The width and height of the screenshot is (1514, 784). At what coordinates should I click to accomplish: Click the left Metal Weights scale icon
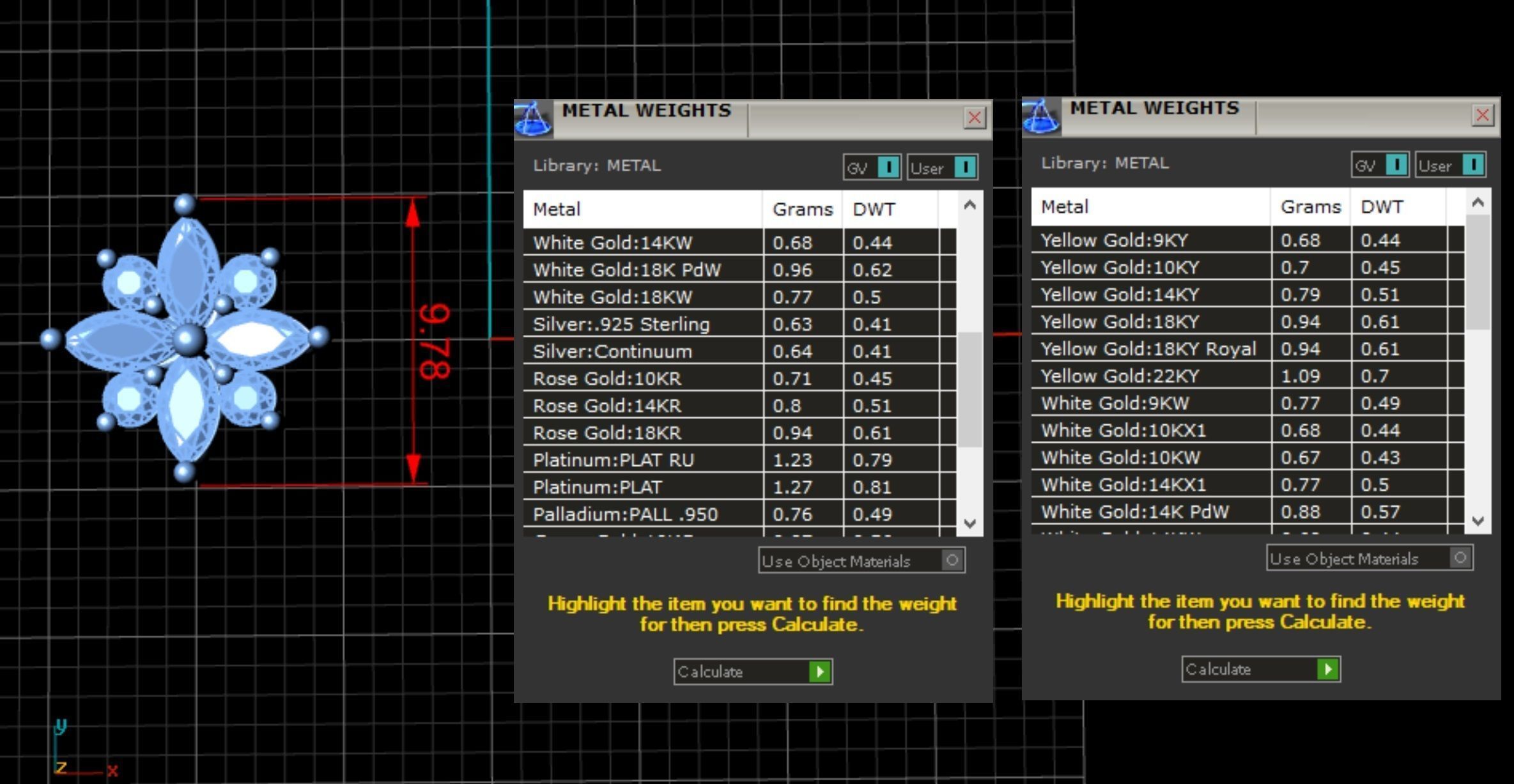tap(532, 119)
